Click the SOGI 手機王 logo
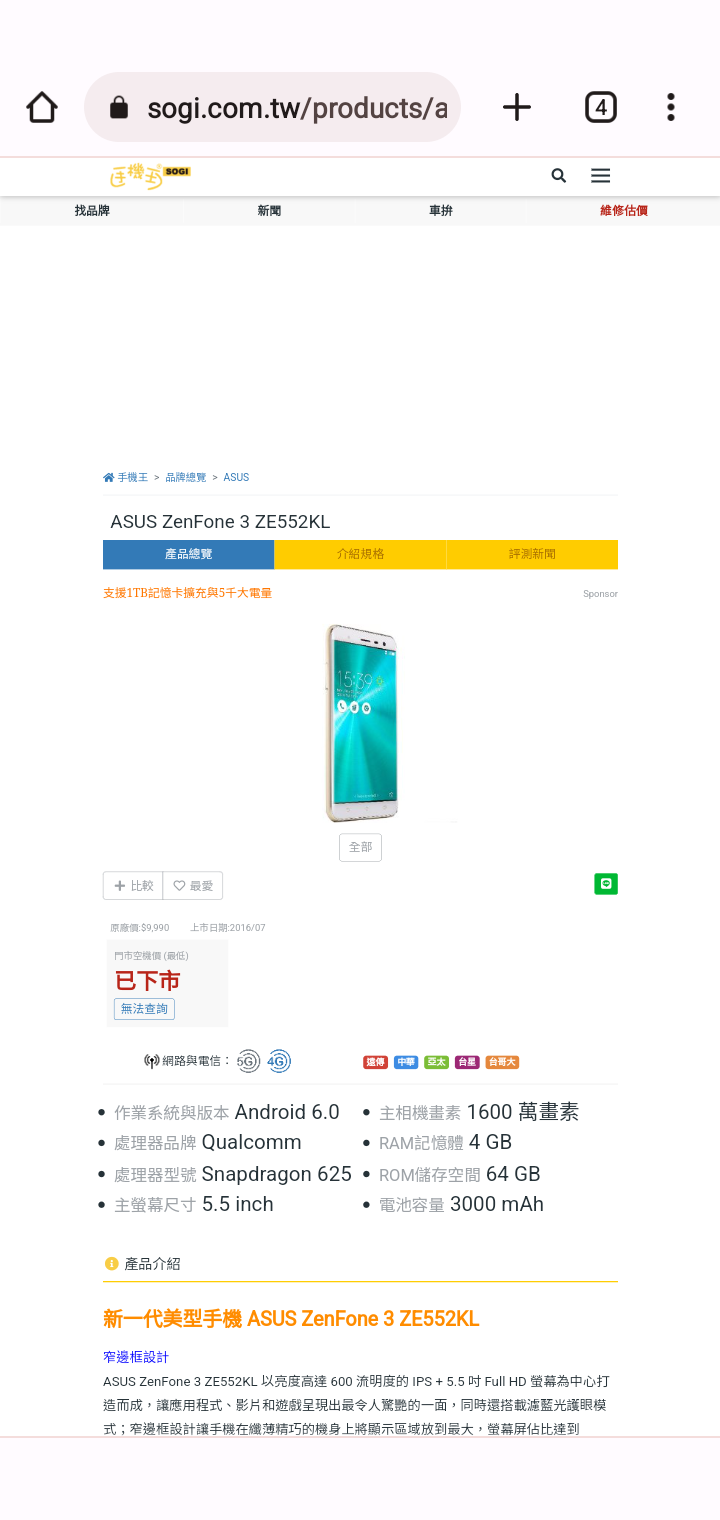The image size is (720, 1520). (x=149, y=177)
